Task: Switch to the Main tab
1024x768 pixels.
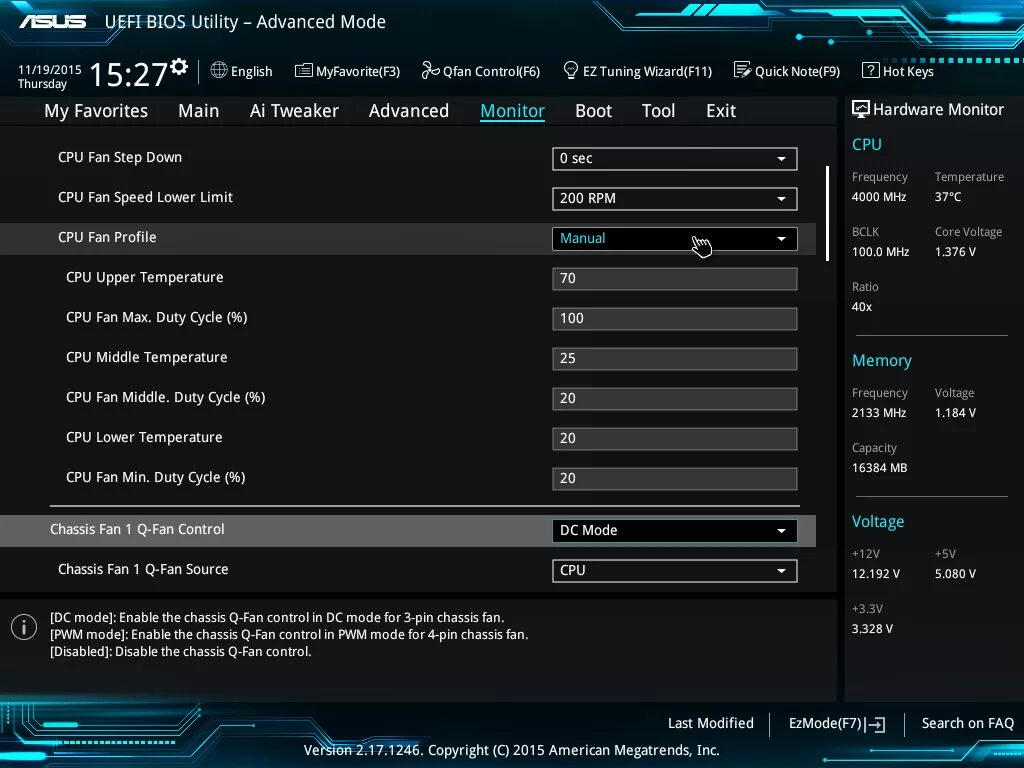Action: [x=199, y=111]
